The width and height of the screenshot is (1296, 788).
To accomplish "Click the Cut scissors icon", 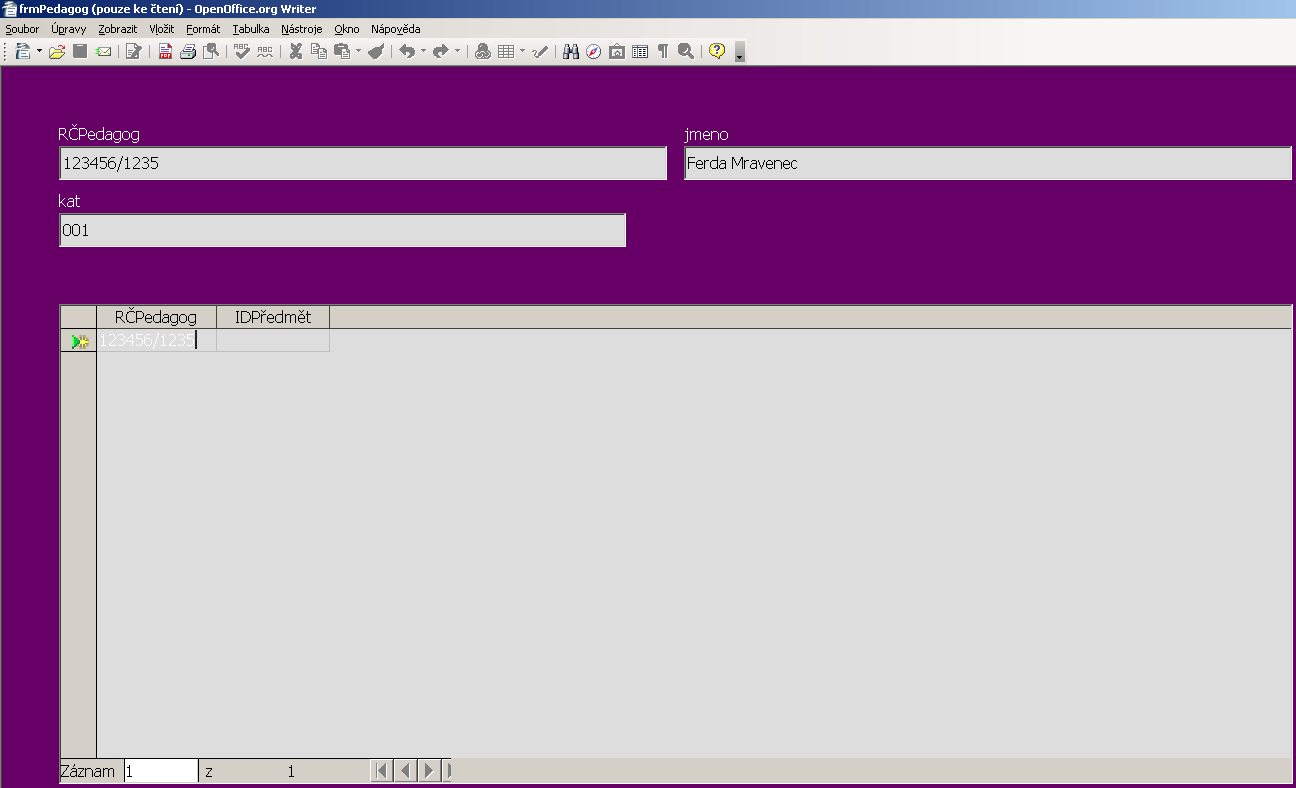I will [x=296, y=51].
